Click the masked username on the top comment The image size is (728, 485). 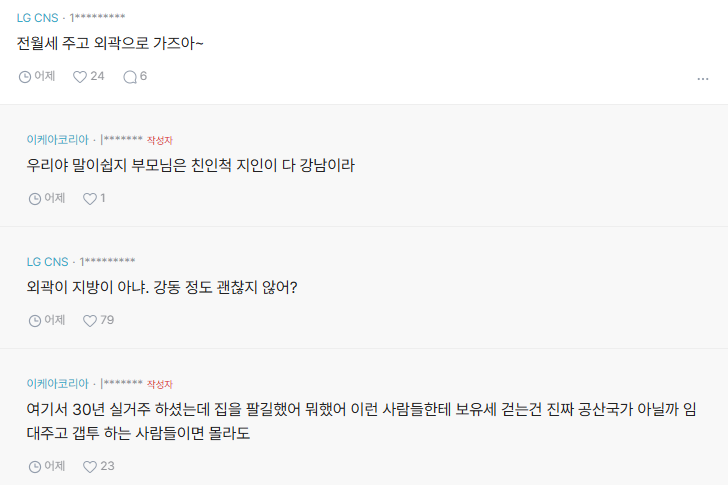click(x=97, y=18)
